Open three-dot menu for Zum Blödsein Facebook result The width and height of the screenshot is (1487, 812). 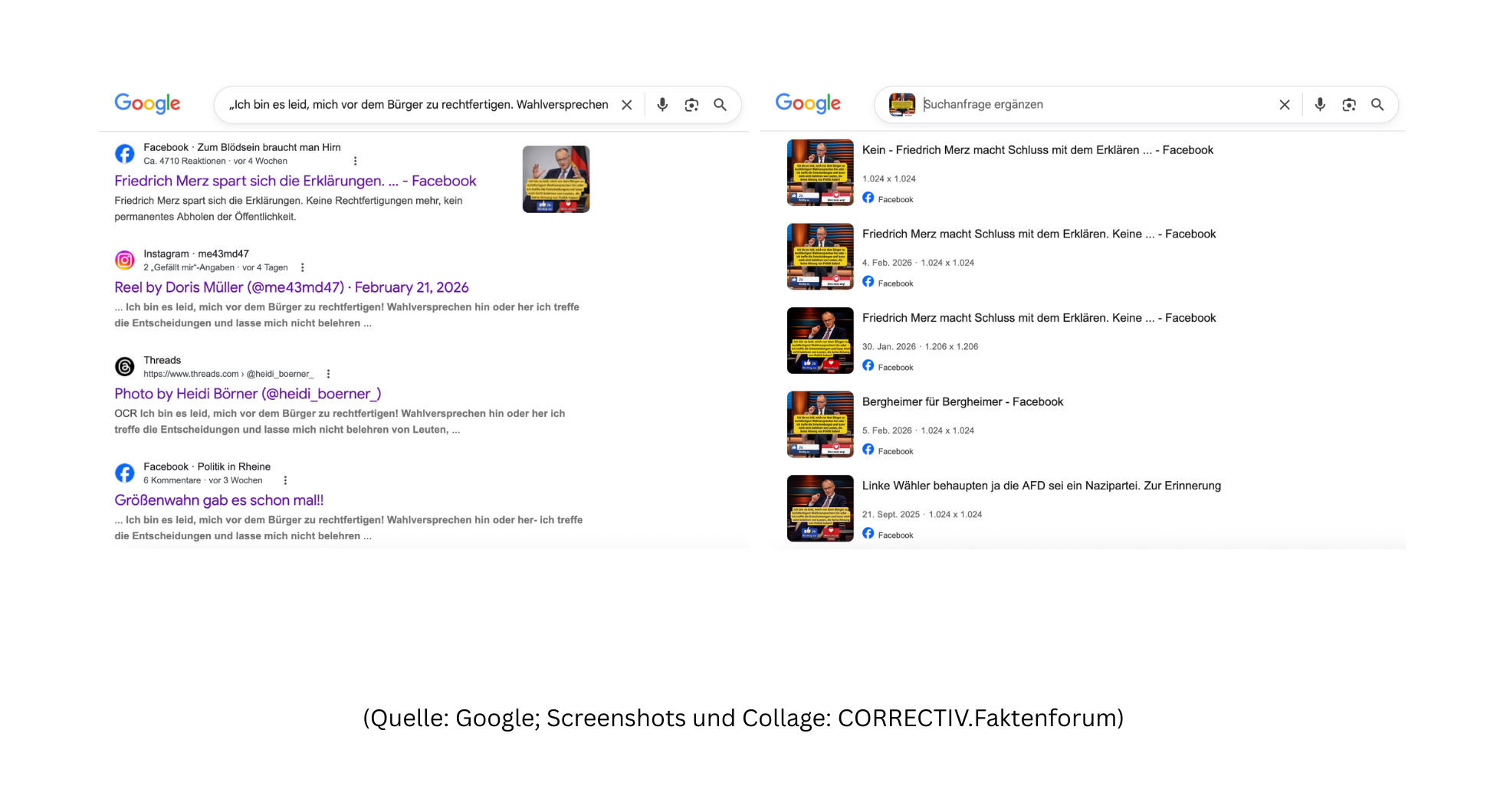coord(355,161)
